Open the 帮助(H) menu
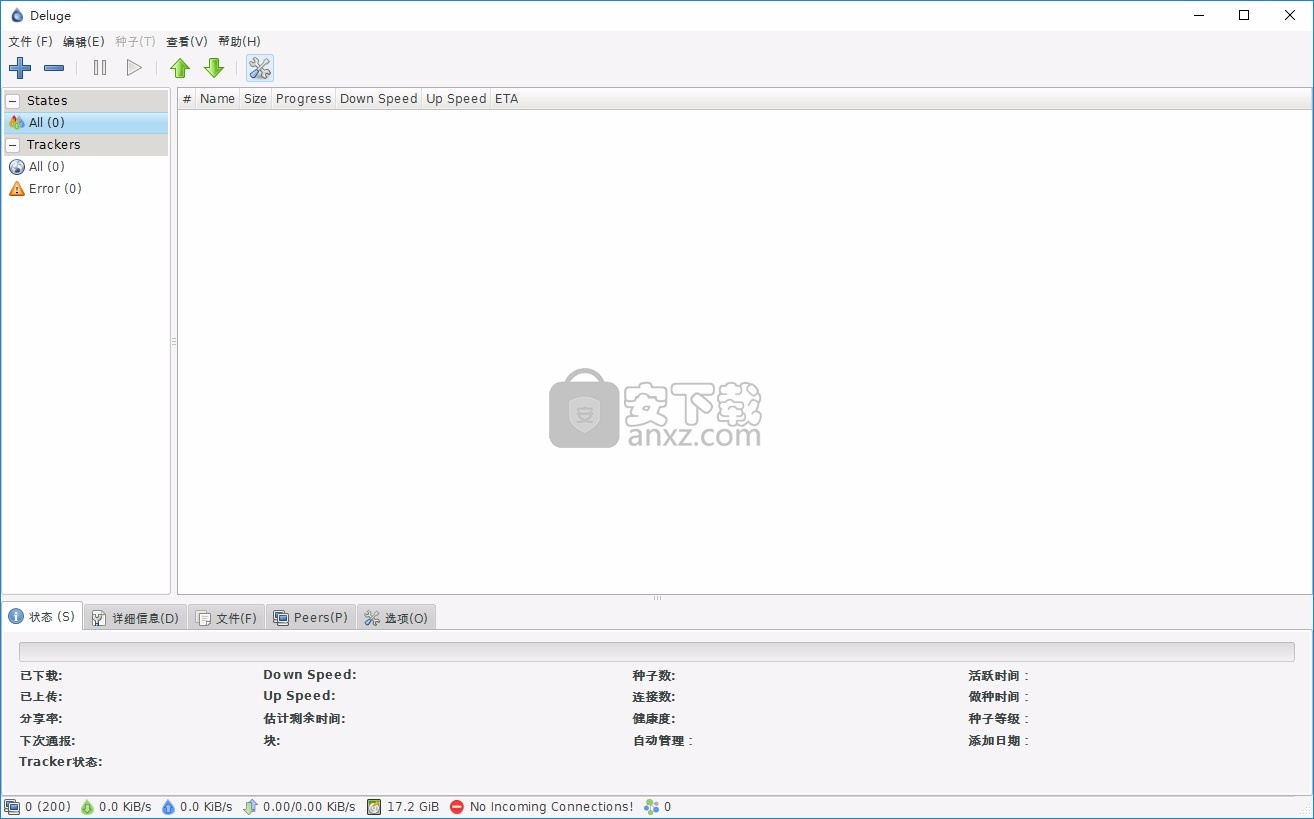Image resolution: width=1314 pixels, height=819 pixels. point(239,41)
